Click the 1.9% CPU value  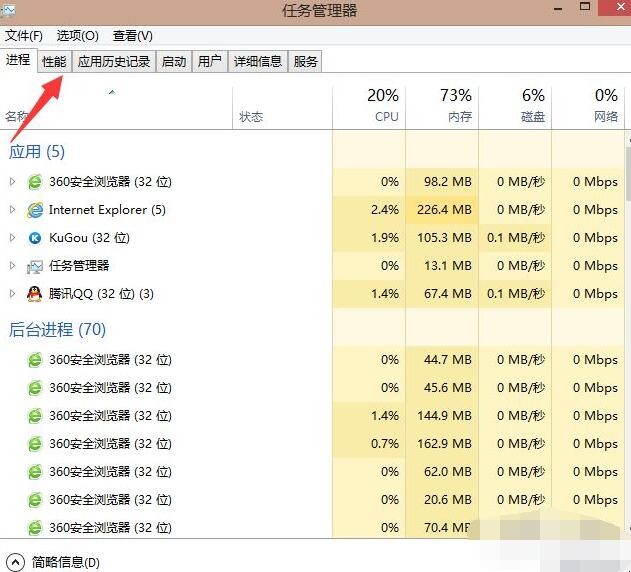click(x=385, y=238)
